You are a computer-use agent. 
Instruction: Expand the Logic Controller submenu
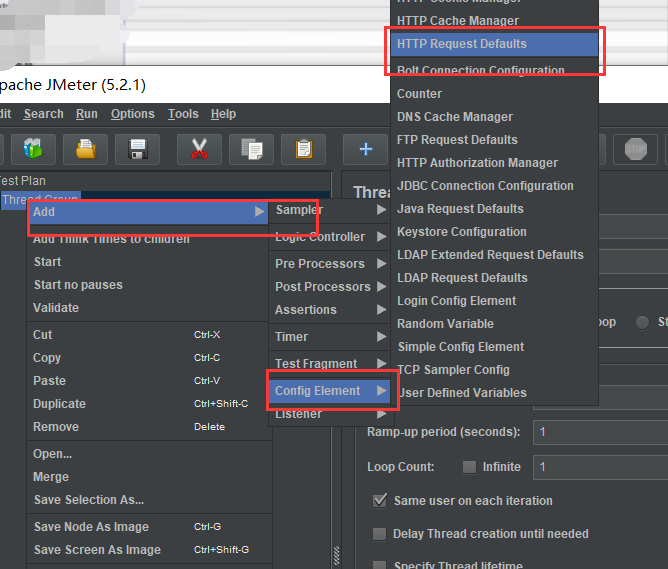click(x=329, y=237)
